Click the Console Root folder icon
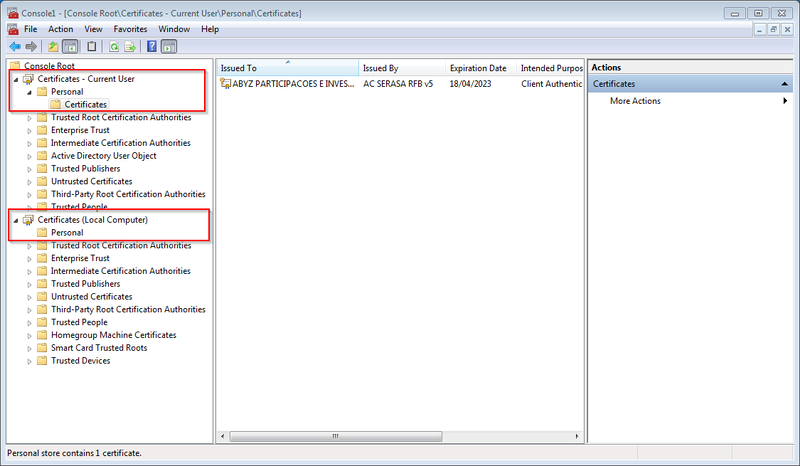The image size is (800, 466). [15, 65]
